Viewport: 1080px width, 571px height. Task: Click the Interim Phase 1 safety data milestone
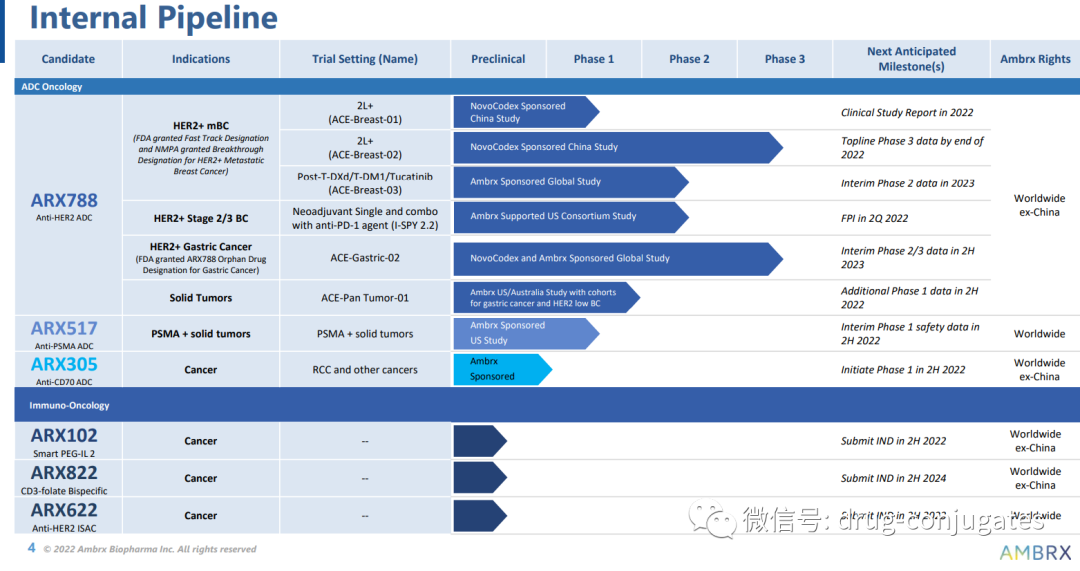click(x=910, y=333)
